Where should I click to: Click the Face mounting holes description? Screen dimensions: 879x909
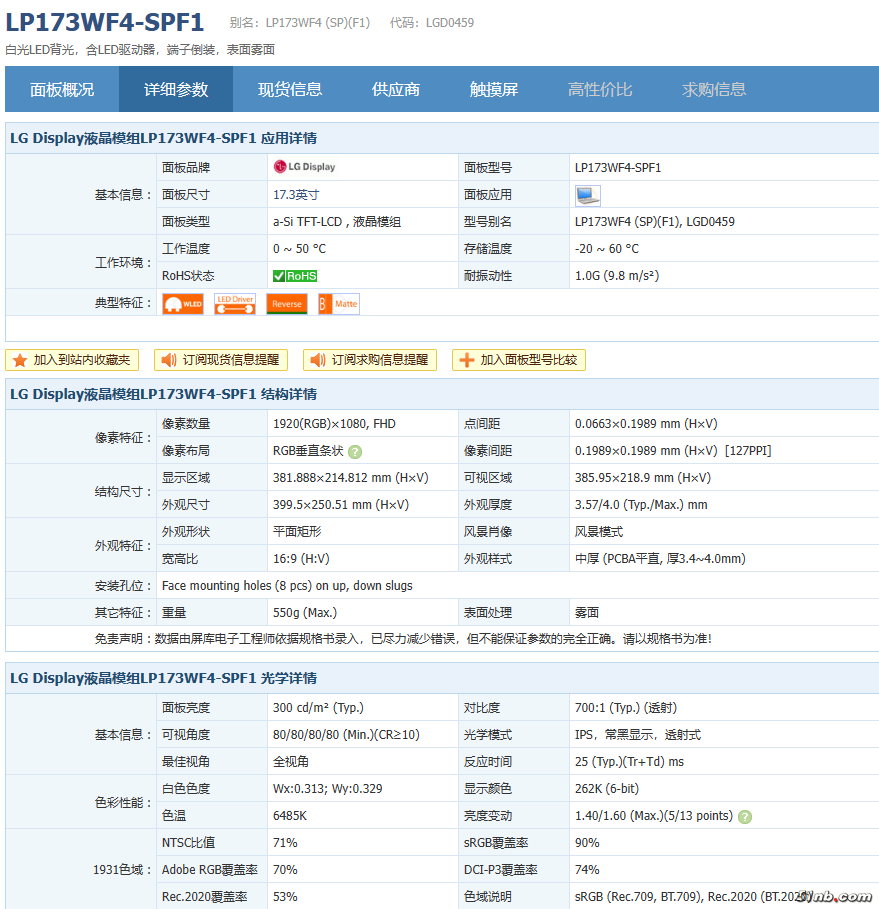click(287, 586)
